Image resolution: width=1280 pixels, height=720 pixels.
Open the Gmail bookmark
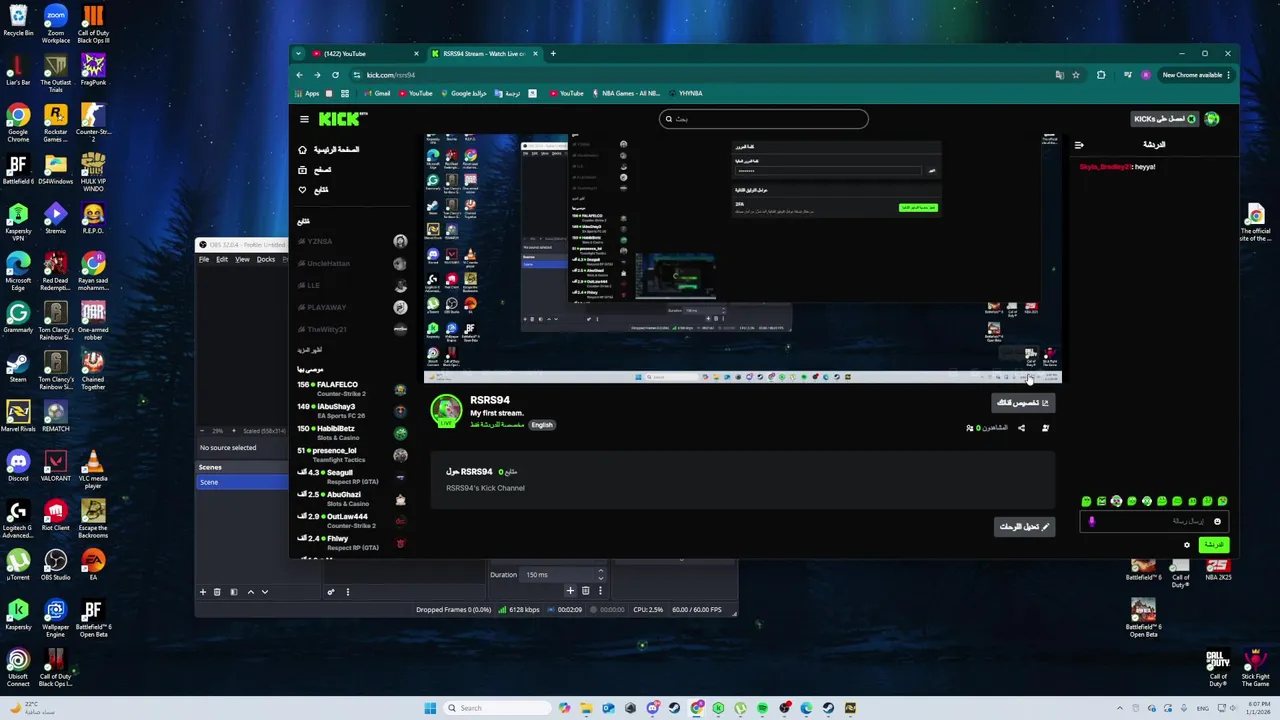377,93
